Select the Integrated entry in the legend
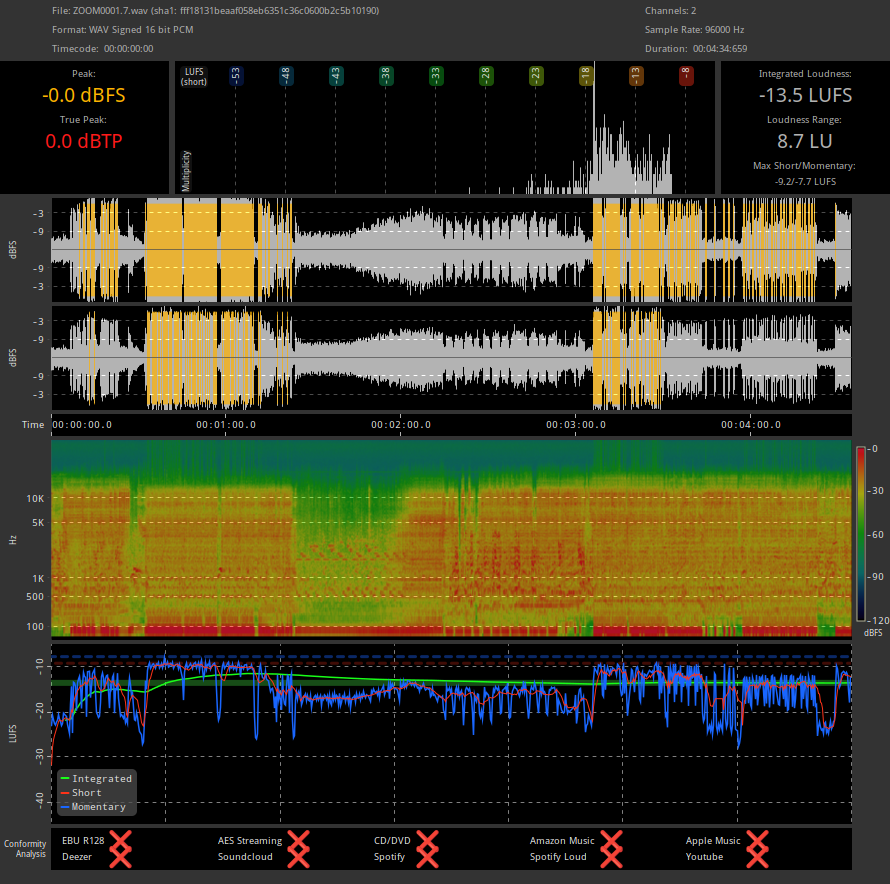 [100, 778]
